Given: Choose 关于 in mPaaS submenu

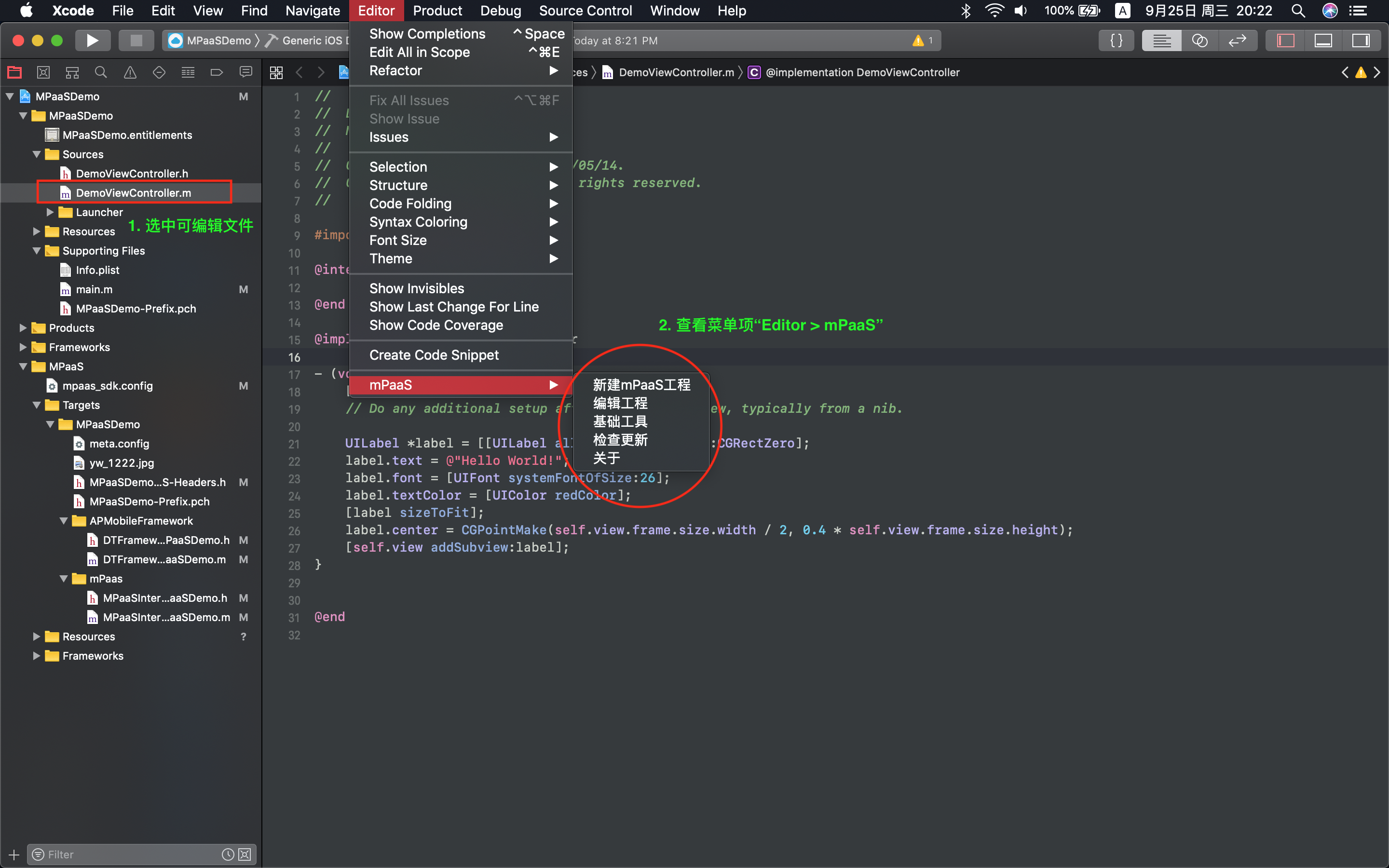Looking at the screenshot, I should [642, 458].
